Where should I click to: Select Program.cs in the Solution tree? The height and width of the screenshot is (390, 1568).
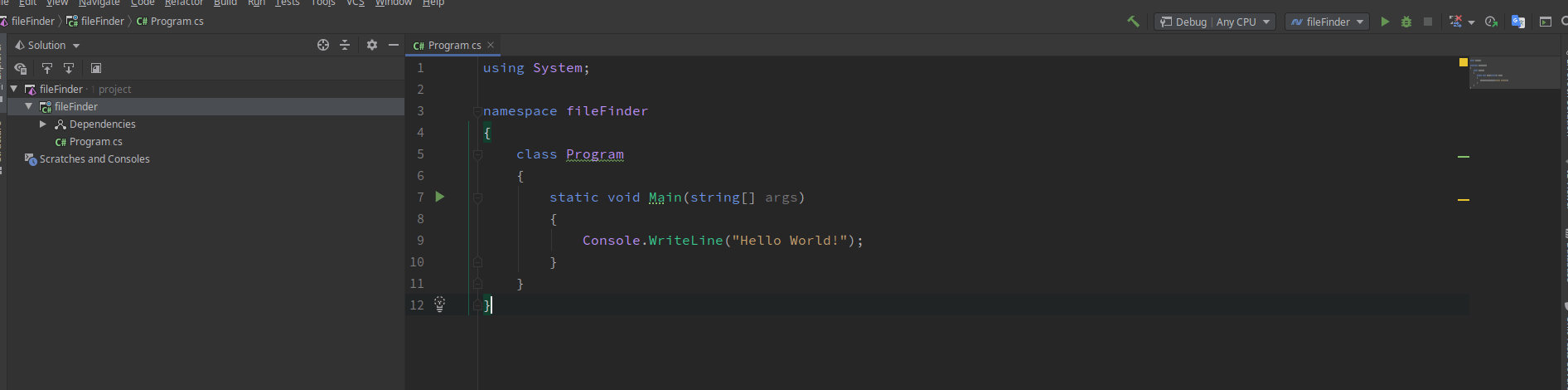click(96, 142)
